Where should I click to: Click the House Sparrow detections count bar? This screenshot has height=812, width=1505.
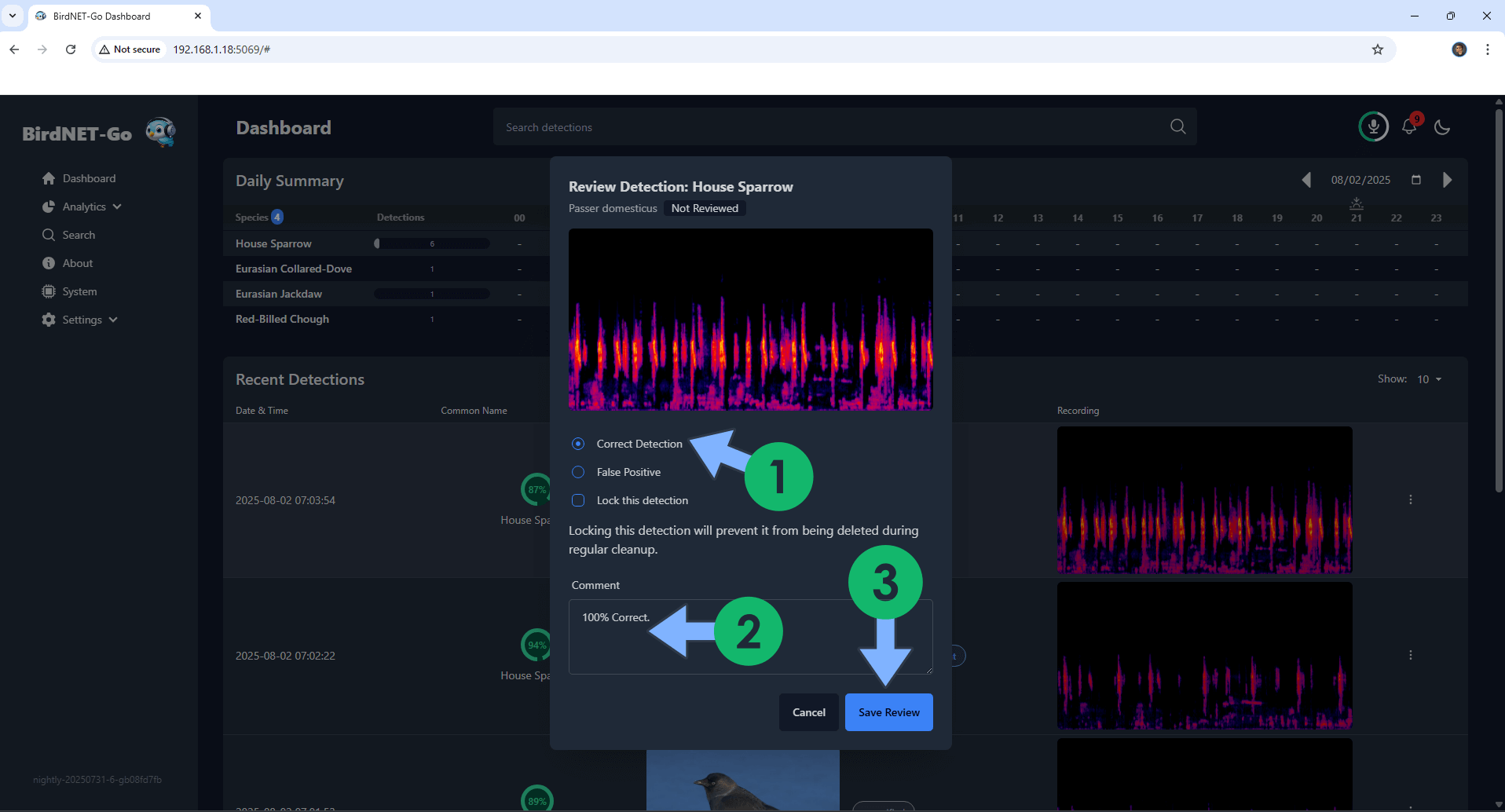click(x=432, y=243)
